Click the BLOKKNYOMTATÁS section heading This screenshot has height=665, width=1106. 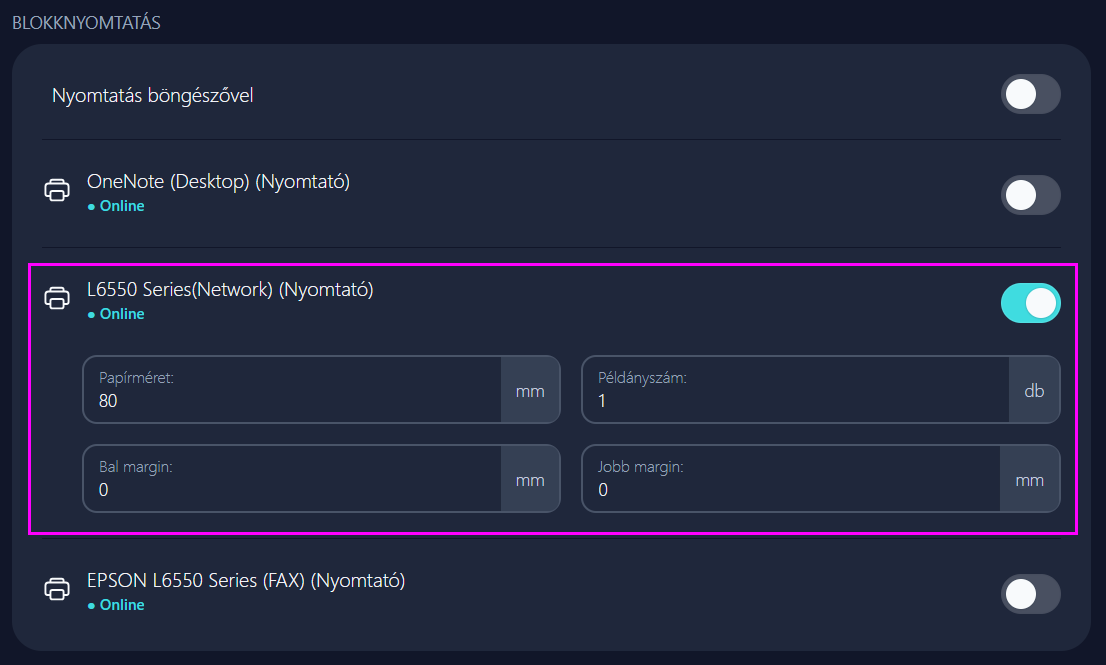click(86, 23)
